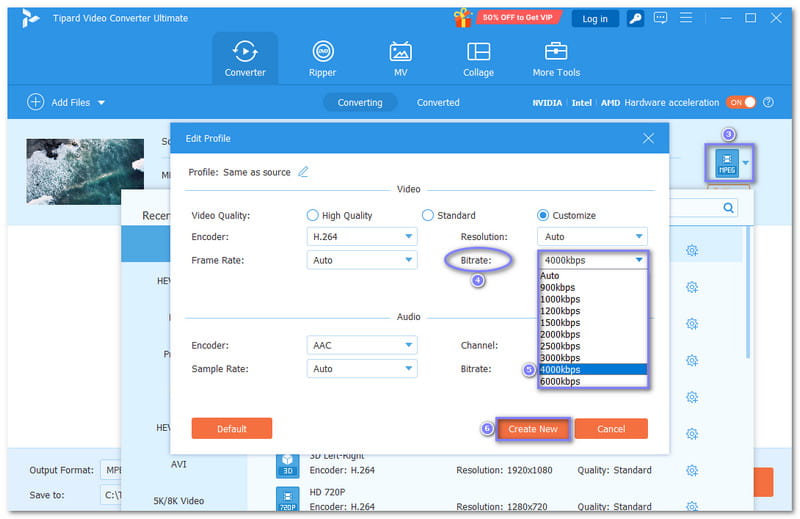Click the Default button
The width and height of the screenshot is (800, 519).
[x=232, y=429]
